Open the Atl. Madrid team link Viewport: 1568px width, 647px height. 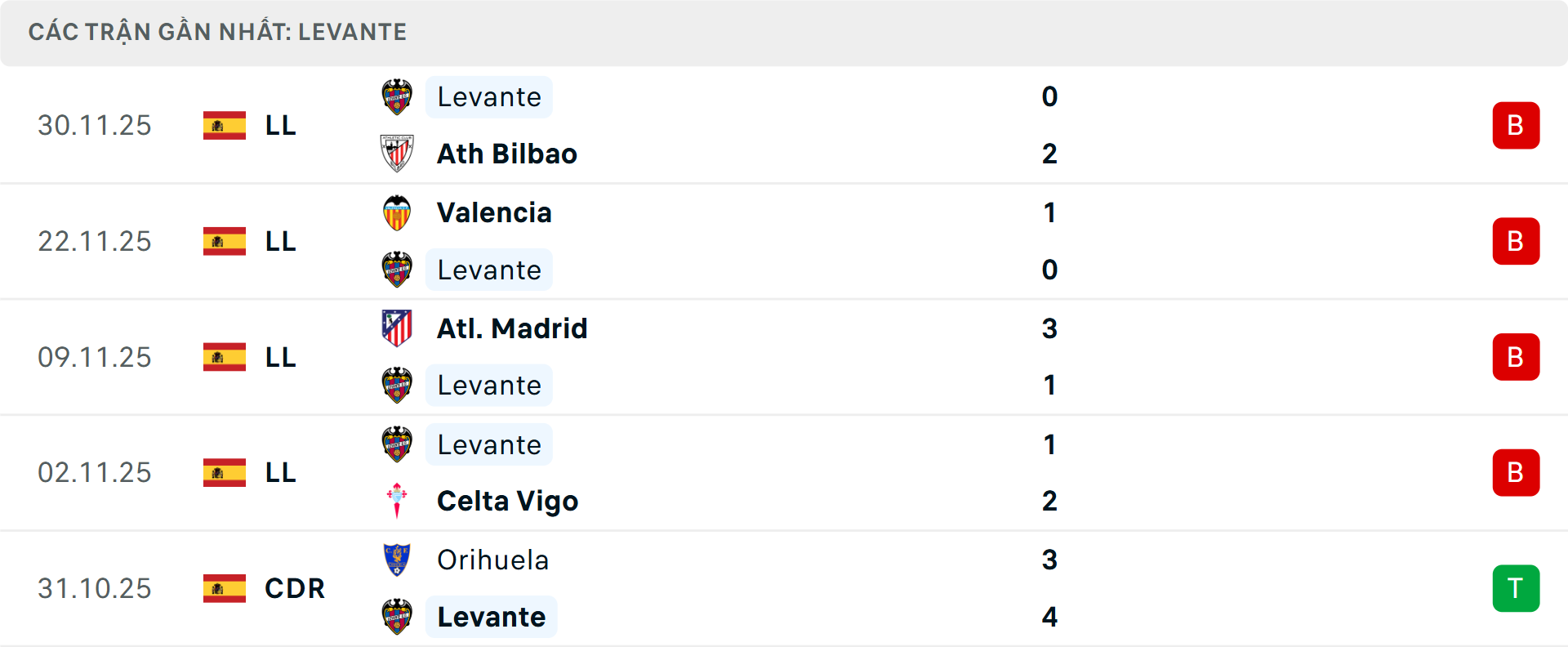tap(512, 328)
